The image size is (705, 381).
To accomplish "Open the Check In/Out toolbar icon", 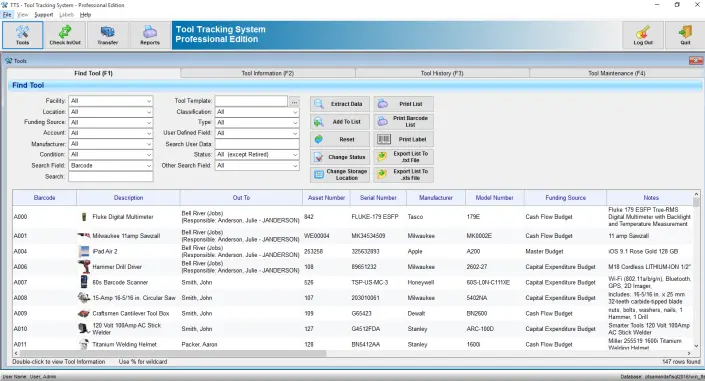I will [x=65, y=35].
